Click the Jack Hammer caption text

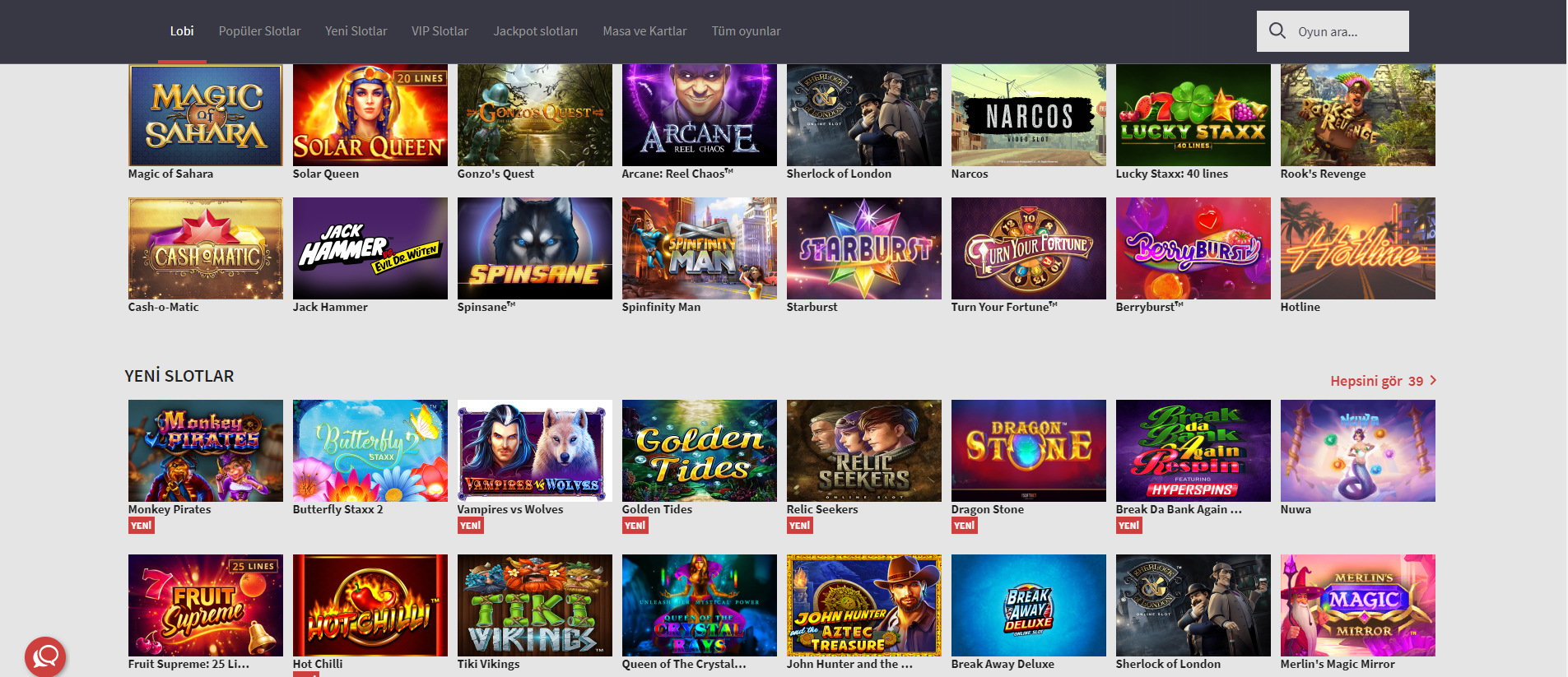(x=330, y=307)
